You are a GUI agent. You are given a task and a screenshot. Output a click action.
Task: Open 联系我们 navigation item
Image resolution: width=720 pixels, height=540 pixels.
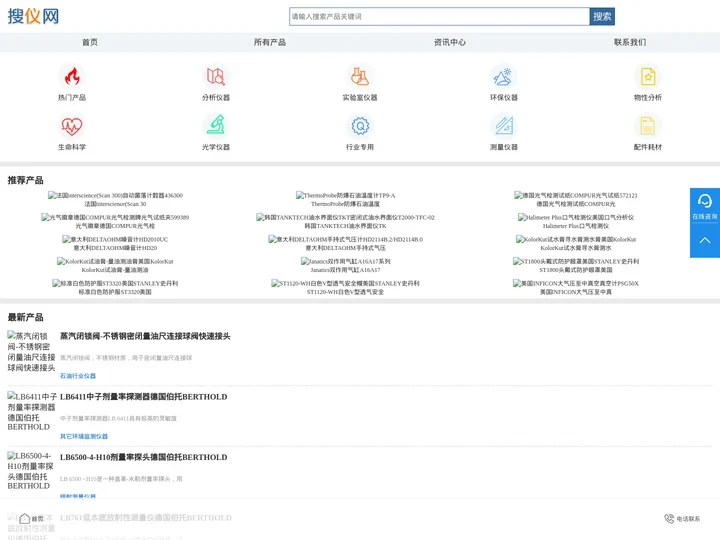tap(630, 42)
